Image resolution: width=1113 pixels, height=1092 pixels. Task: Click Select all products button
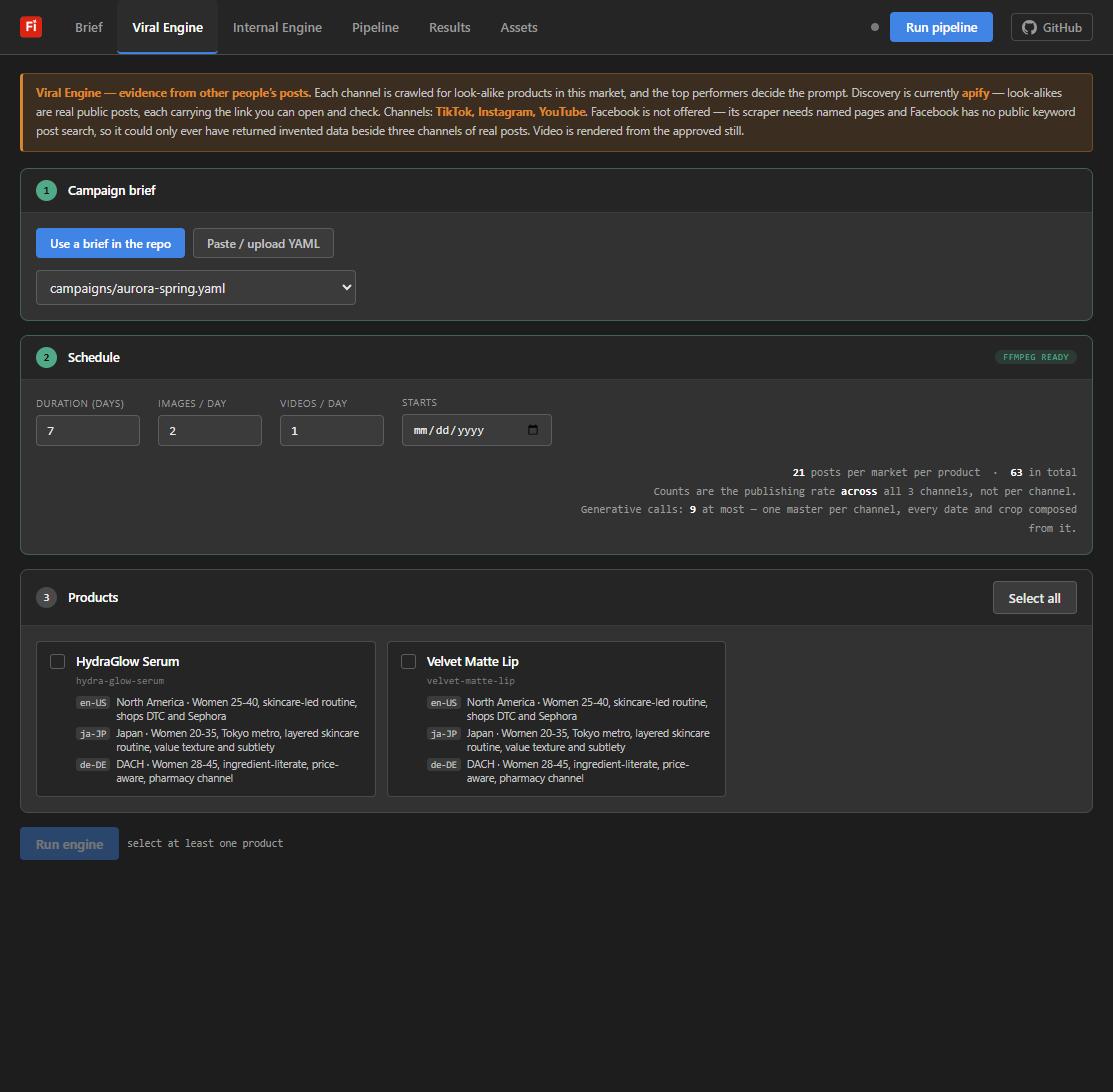click(x=1034, y=598)
